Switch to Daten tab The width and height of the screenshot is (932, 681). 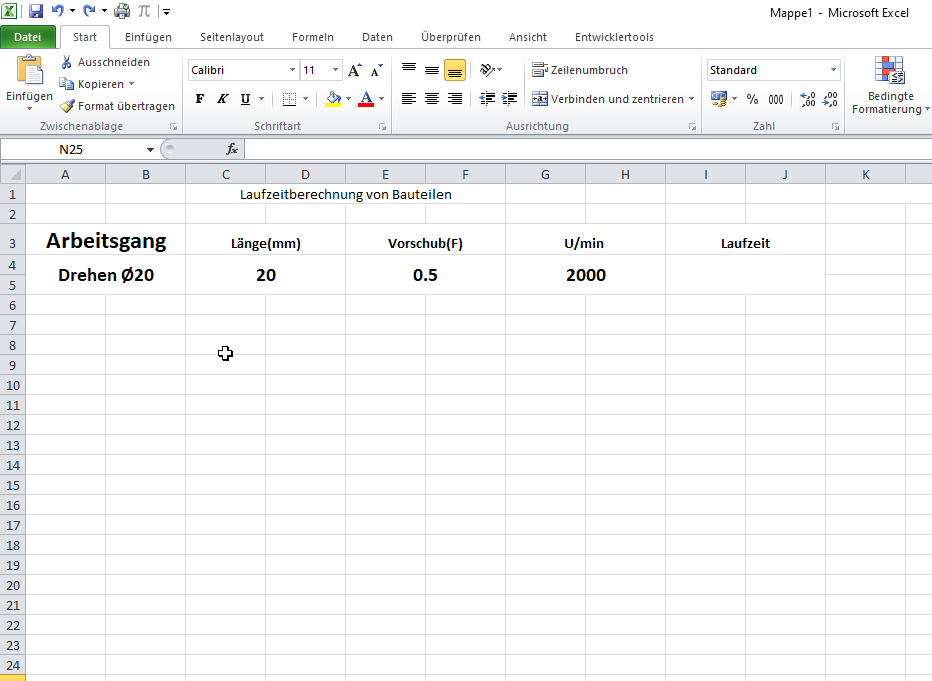pyautogui.click(x=377, y=37)
